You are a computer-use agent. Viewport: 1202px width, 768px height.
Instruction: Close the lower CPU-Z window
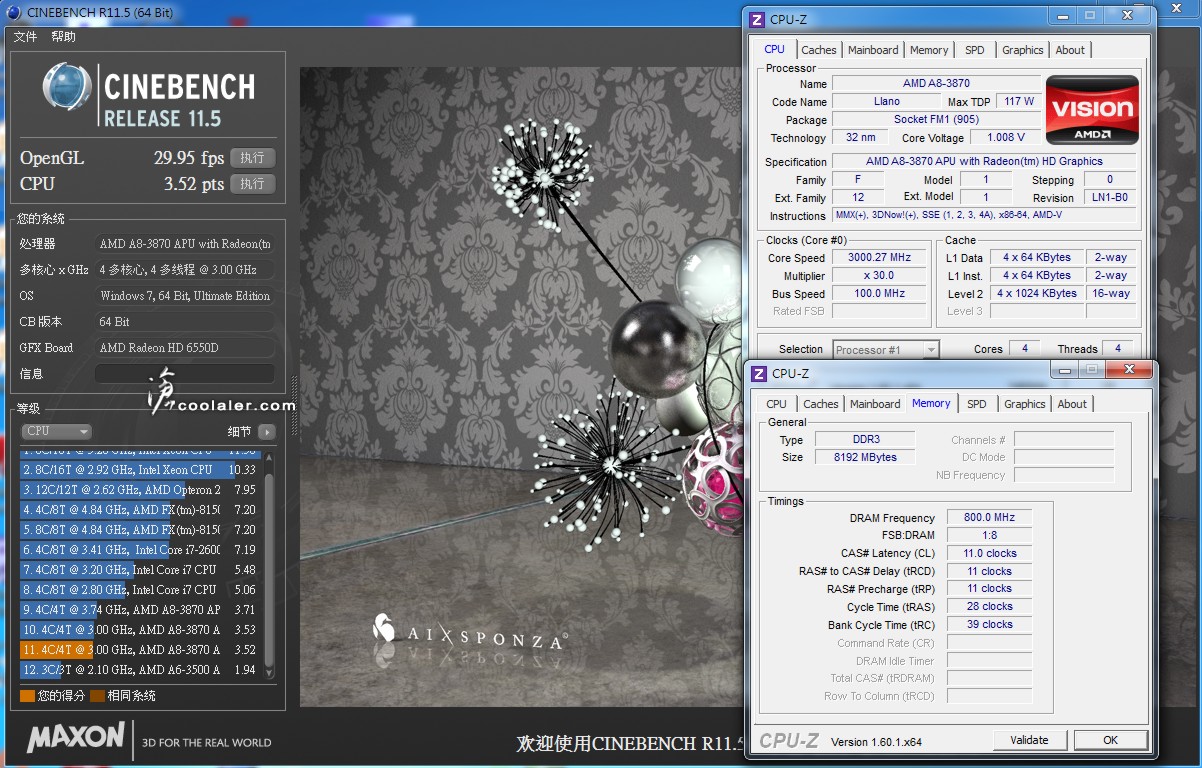click(1129, 369)
